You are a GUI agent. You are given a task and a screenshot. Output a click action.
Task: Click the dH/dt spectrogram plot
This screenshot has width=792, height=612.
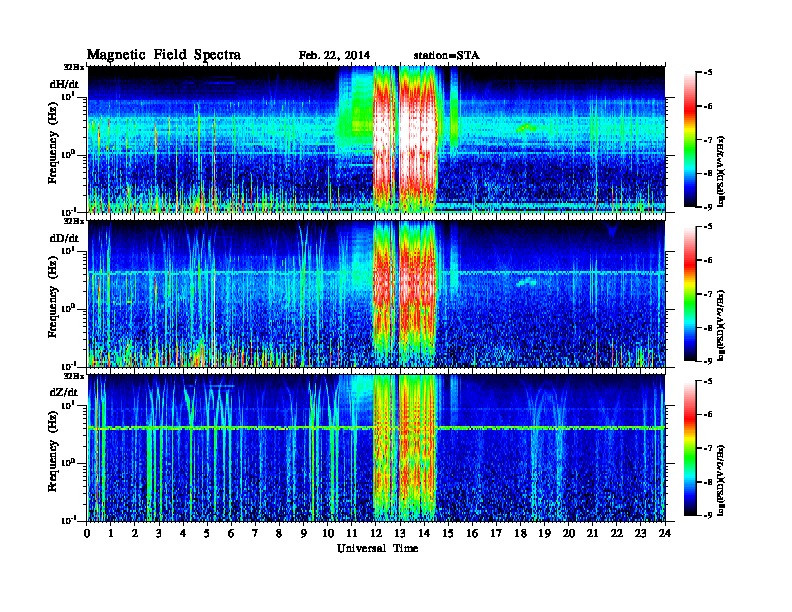[x=376, y=139]
